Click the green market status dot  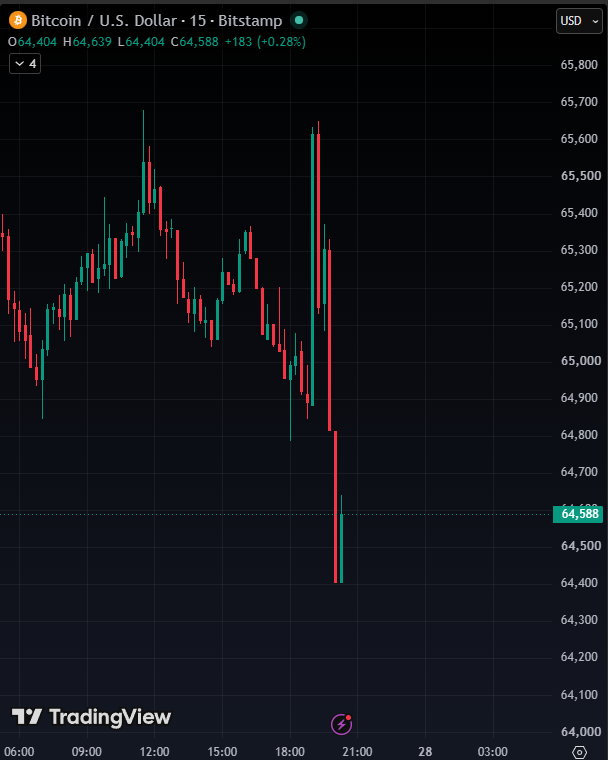(299, 20)
